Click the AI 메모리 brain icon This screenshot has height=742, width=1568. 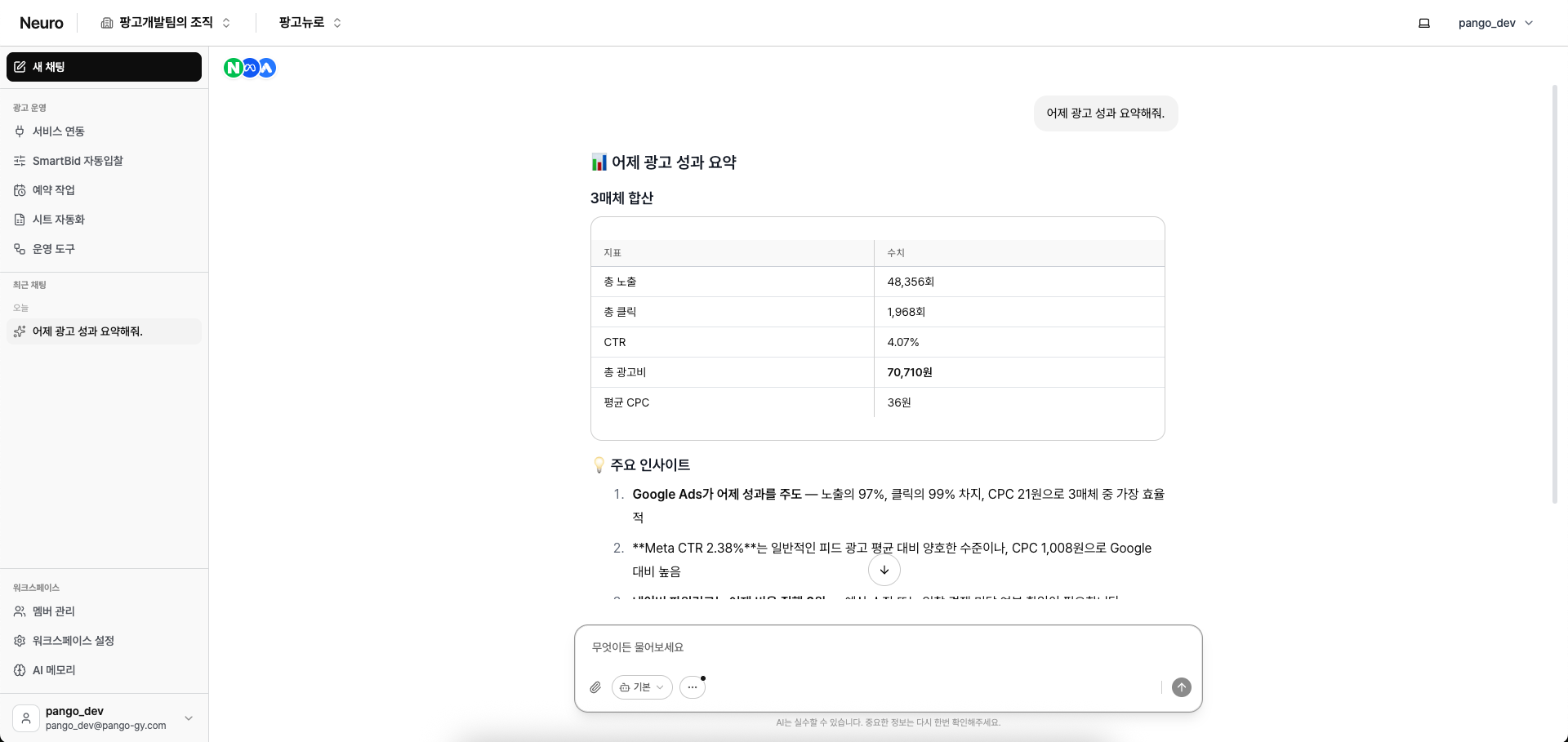(x=20, y=670)
